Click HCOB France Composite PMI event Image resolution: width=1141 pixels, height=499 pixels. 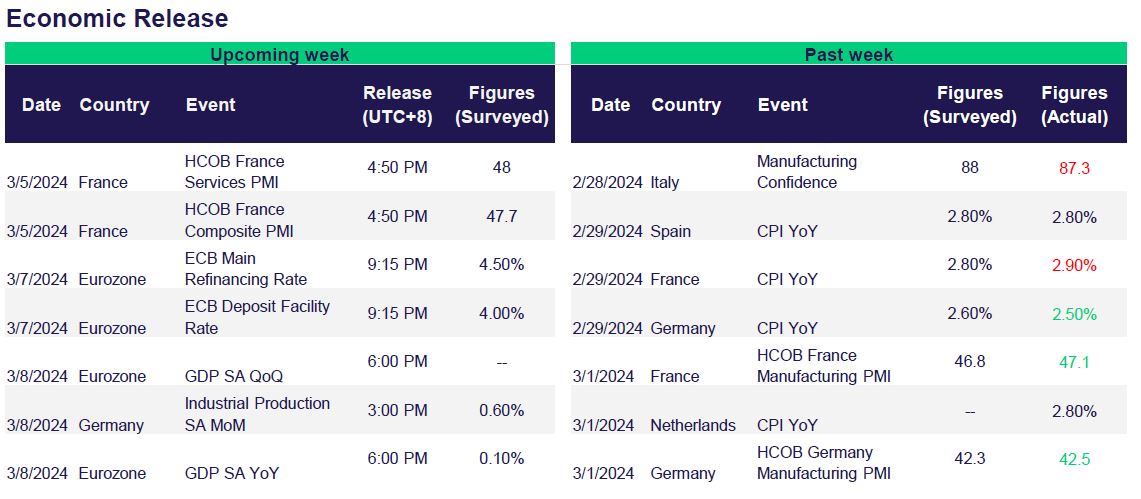pyautogui.click(x=234, y=219)
